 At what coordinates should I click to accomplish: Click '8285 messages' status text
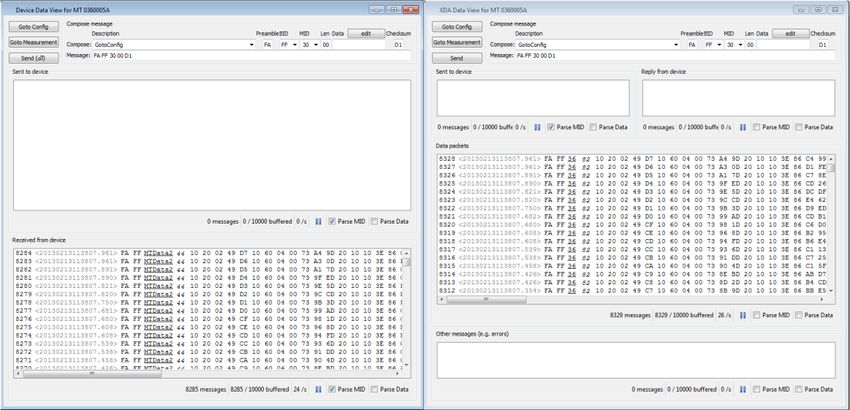click(205, 389)
